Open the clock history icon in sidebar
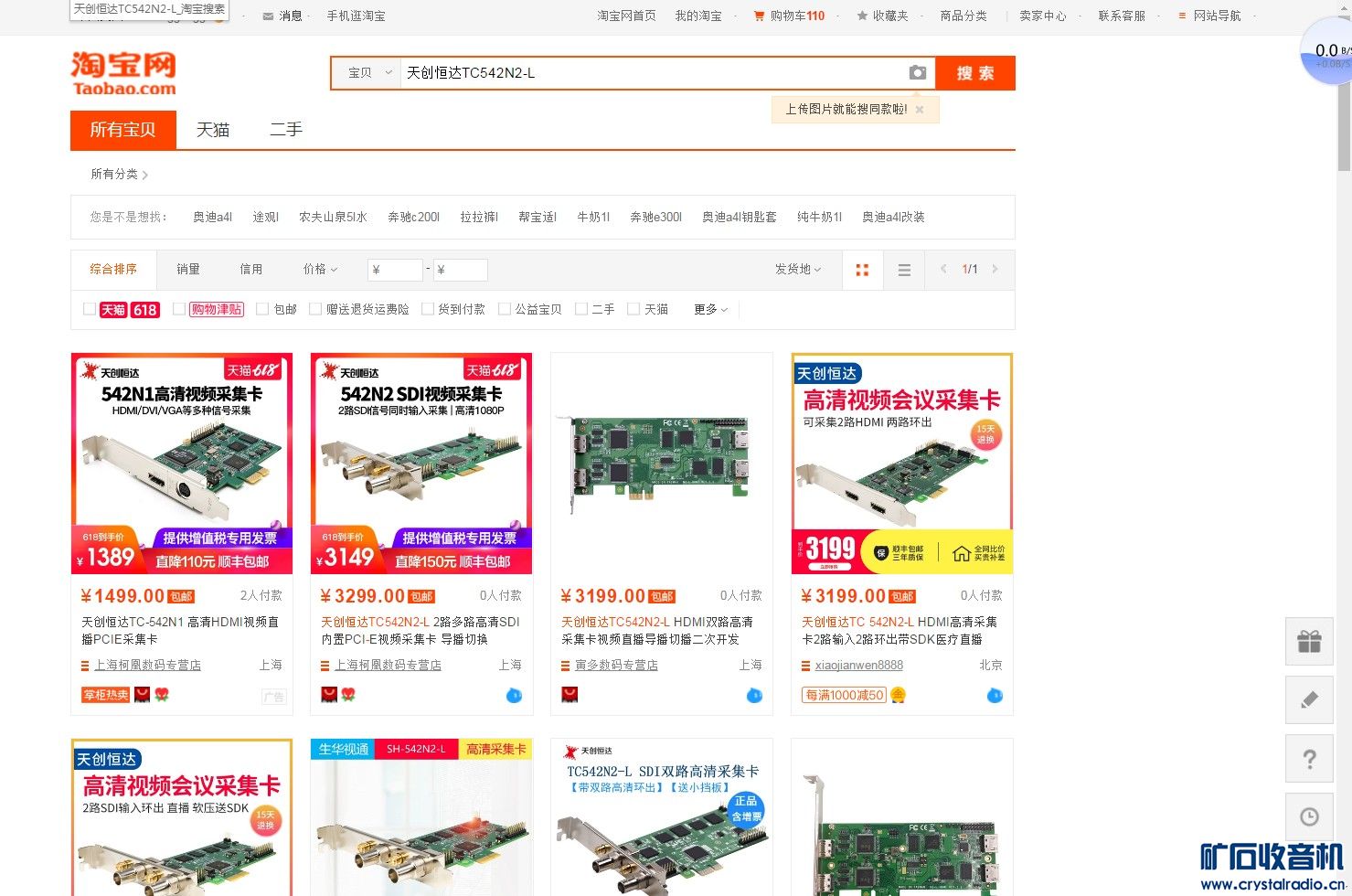1352x896 pixels. tap(1309, 816)
